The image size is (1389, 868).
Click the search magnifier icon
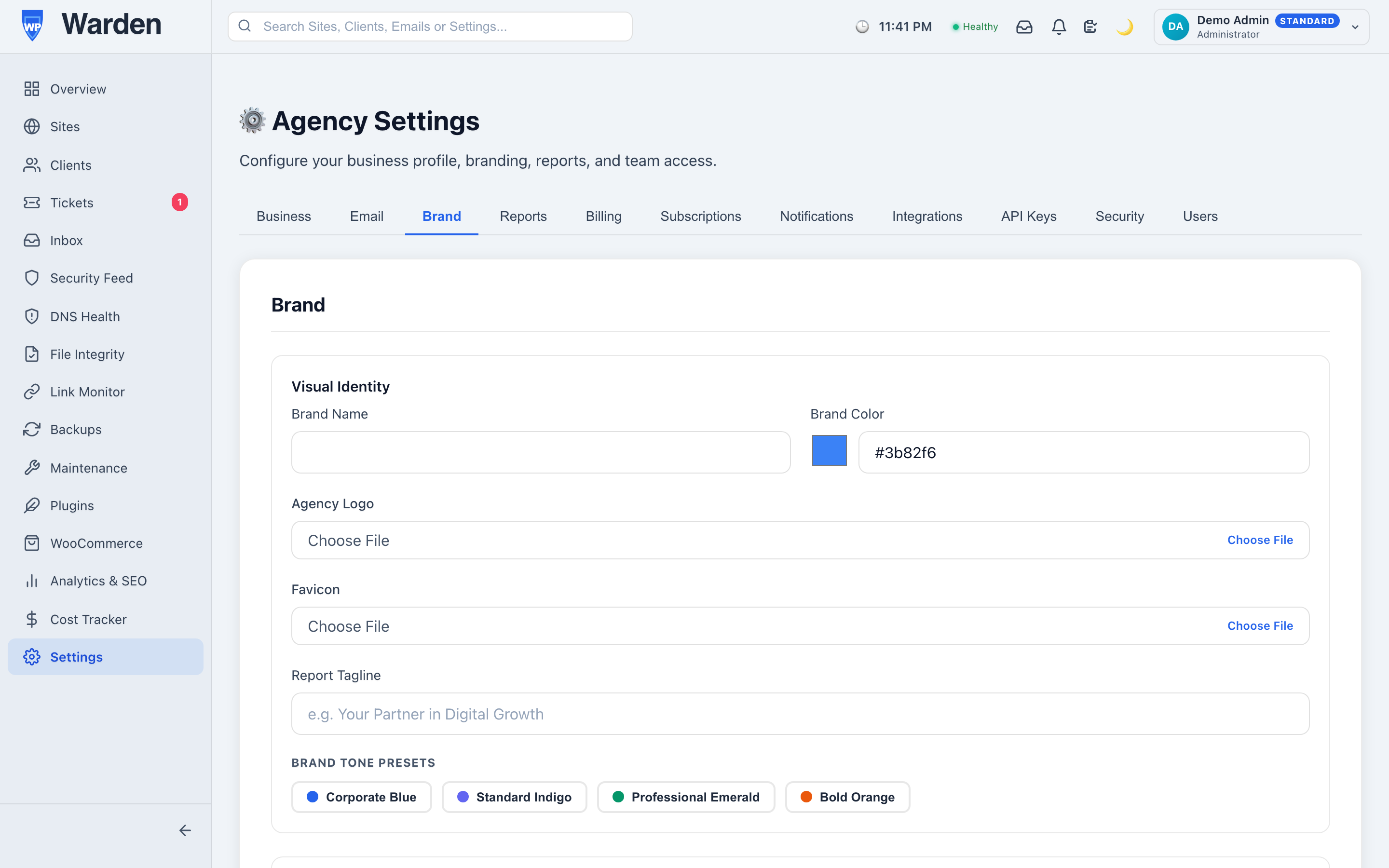[245, 26]
